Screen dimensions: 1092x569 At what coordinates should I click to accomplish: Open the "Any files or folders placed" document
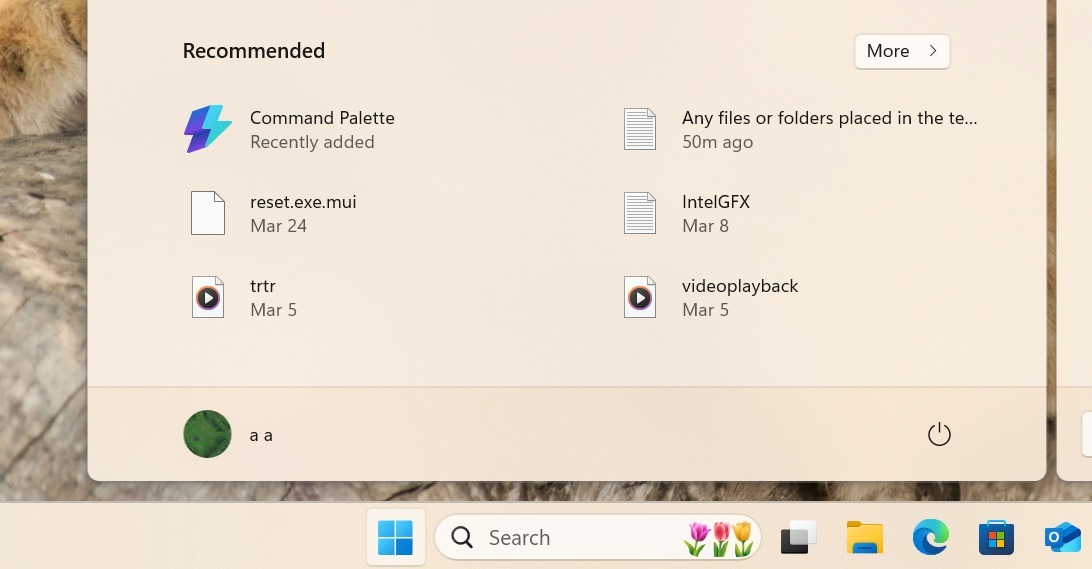pos(829,118)
